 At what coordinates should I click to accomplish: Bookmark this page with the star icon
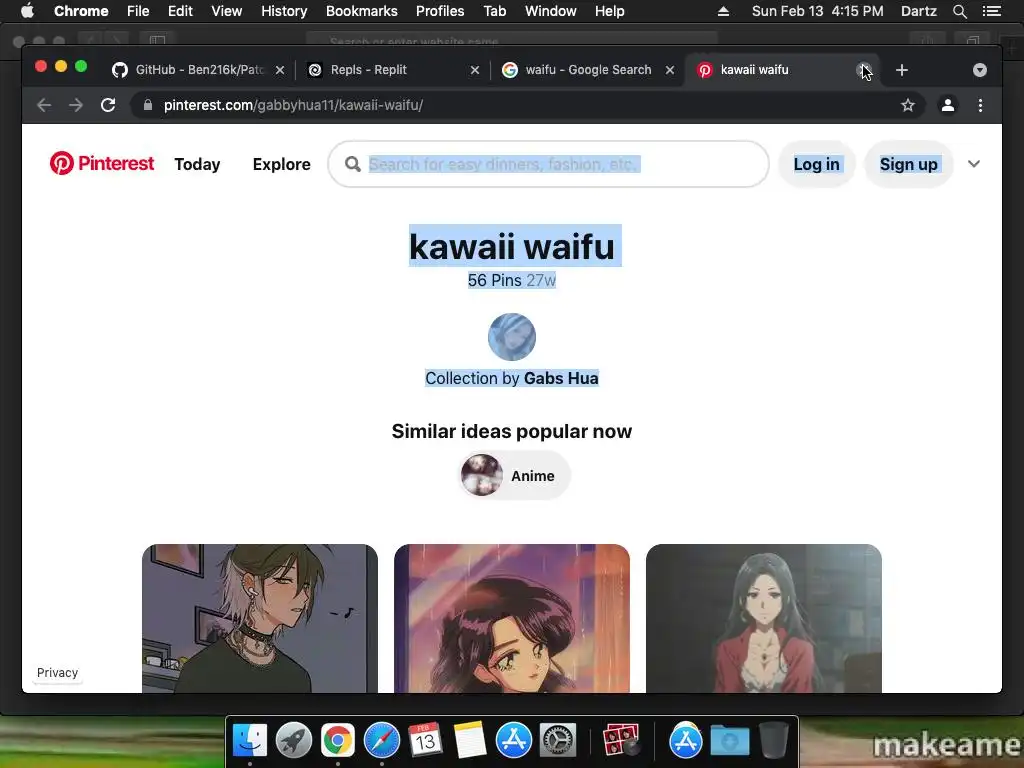tap(908, 105)
